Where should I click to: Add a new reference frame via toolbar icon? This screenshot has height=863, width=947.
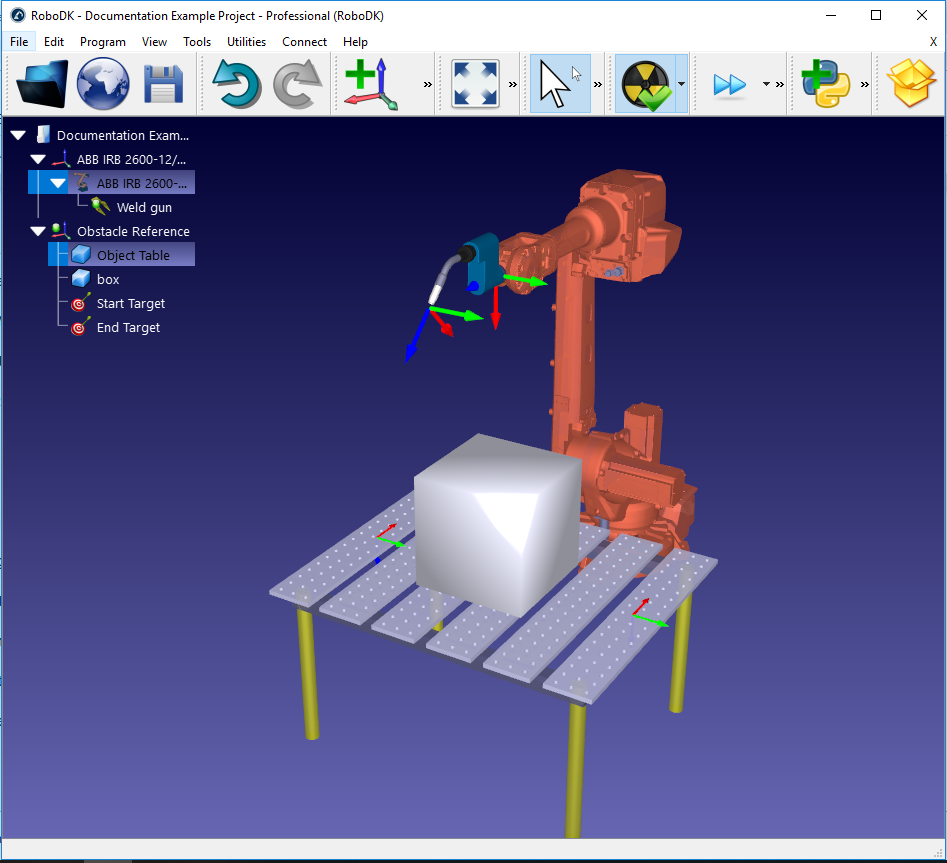(x=370, y=83)
